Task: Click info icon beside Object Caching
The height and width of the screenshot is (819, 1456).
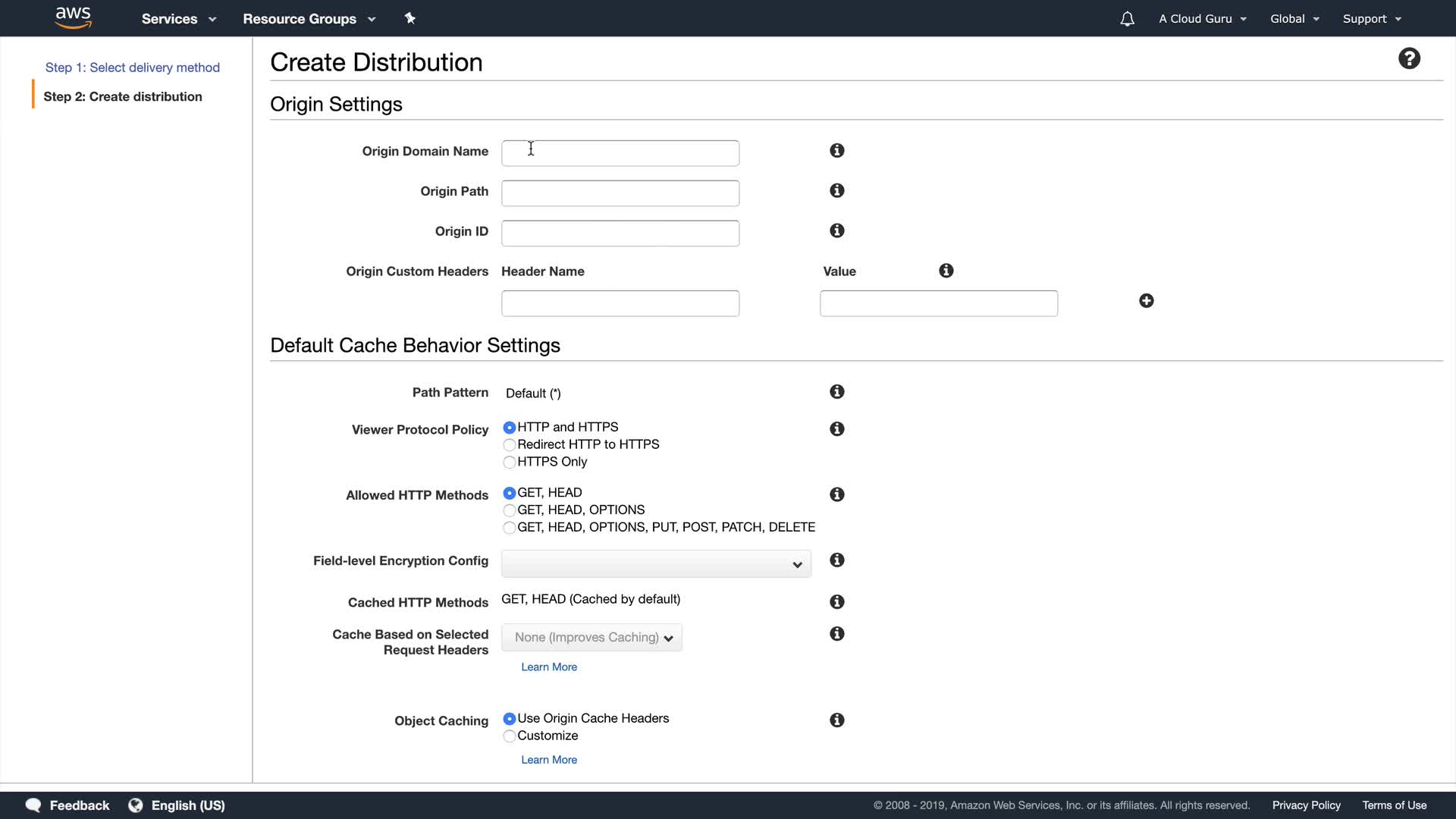Action: click(x=837, y=720)
